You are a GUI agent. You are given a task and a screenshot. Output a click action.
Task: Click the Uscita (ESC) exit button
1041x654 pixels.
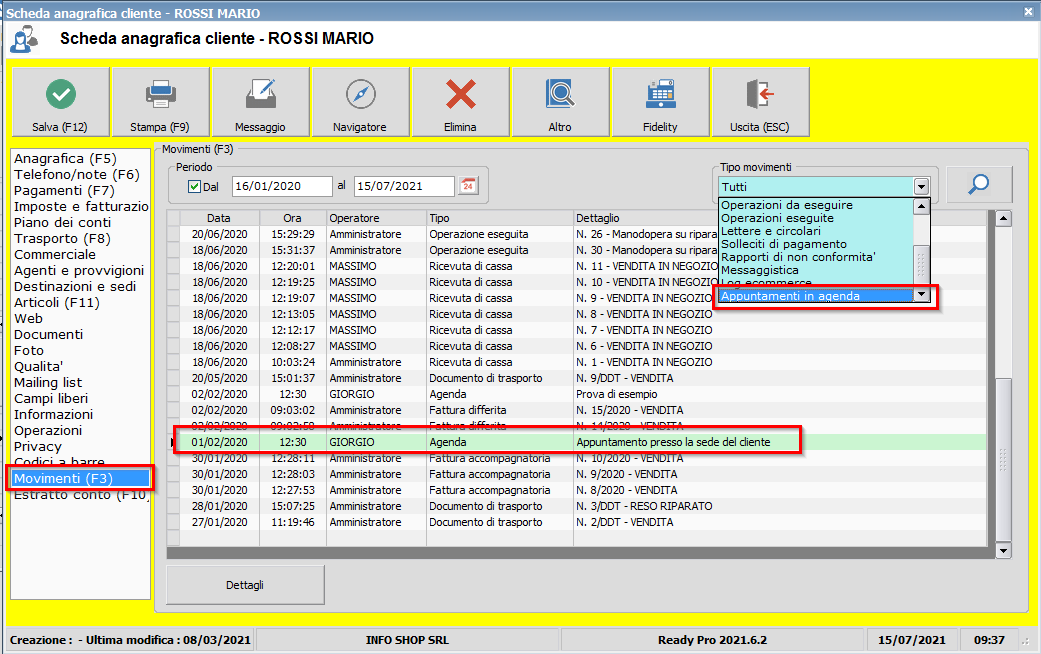(760, 102)
